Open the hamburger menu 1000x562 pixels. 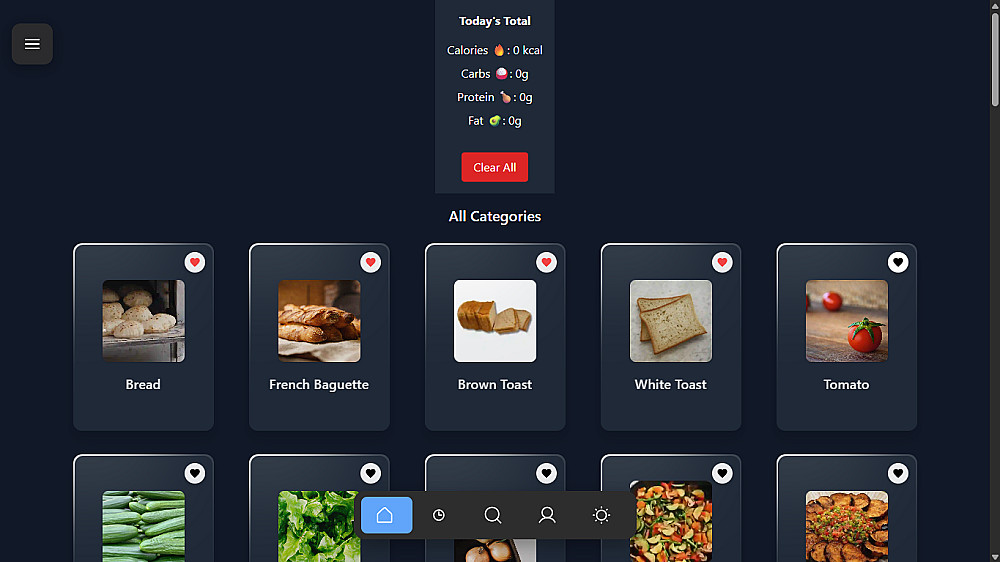[x=32, y=44]
